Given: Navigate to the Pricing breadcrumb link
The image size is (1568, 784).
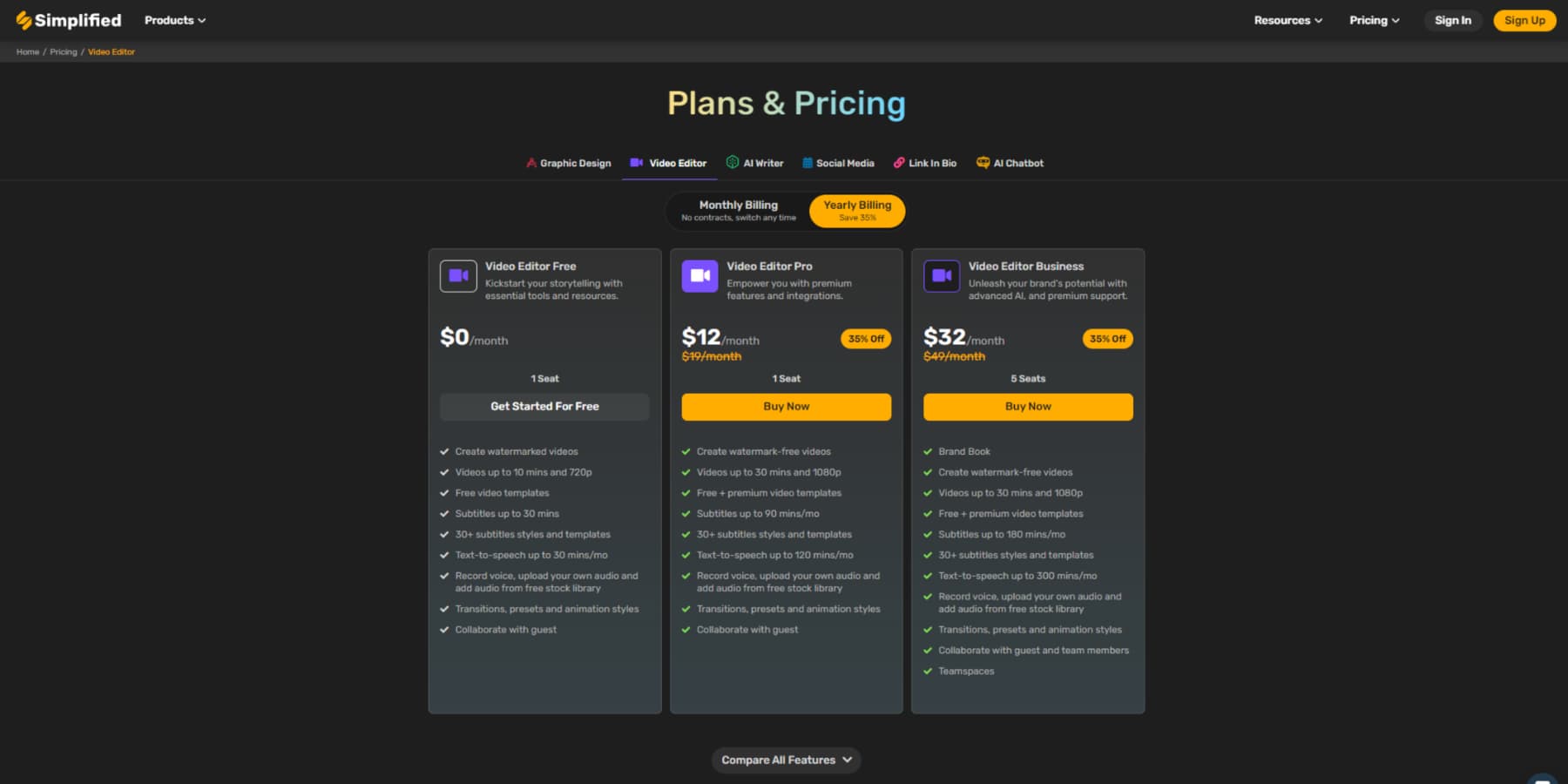Looking at the screenshot, I should [63, 51].
